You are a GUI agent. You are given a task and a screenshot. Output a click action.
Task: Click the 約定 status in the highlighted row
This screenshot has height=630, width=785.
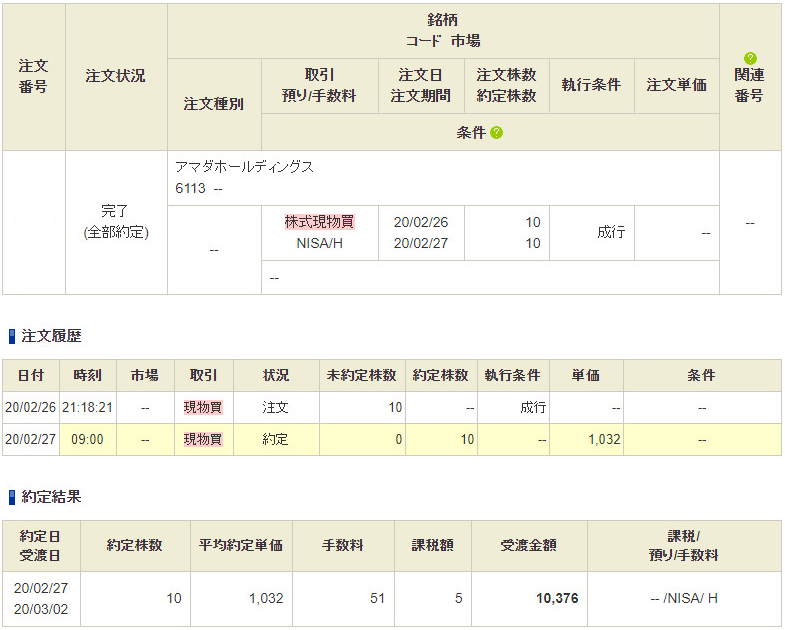point(275,439)
